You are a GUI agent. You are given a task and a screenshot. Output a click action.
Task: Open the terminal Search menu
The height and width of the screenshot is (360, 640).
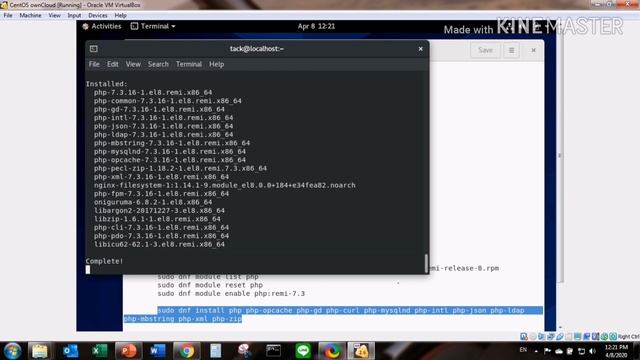click(x=158, y=64)
